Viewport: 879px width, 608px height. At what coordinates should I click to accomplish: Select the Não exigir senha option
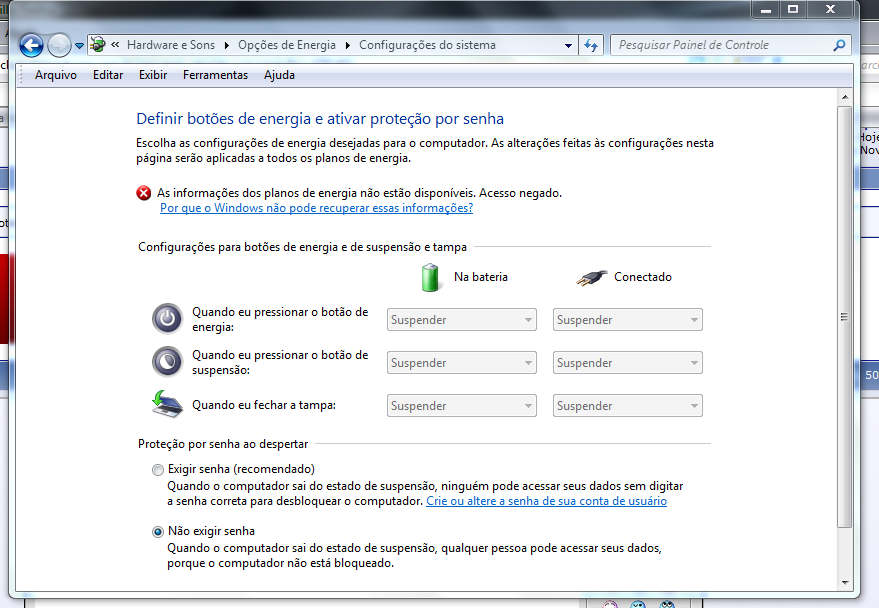158,532
